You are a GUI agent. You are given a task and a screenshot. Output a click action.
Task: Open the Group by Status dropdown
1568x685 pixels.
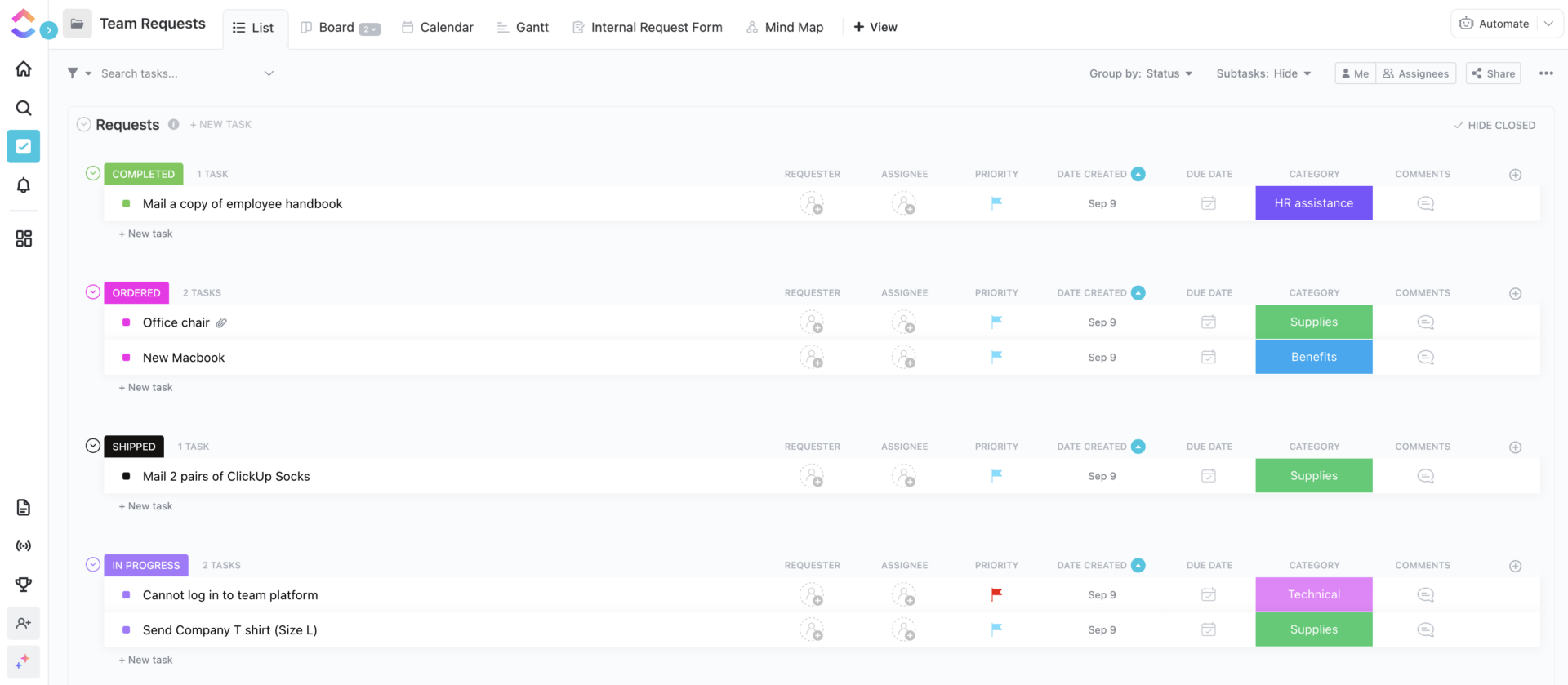coord(1141,73)
